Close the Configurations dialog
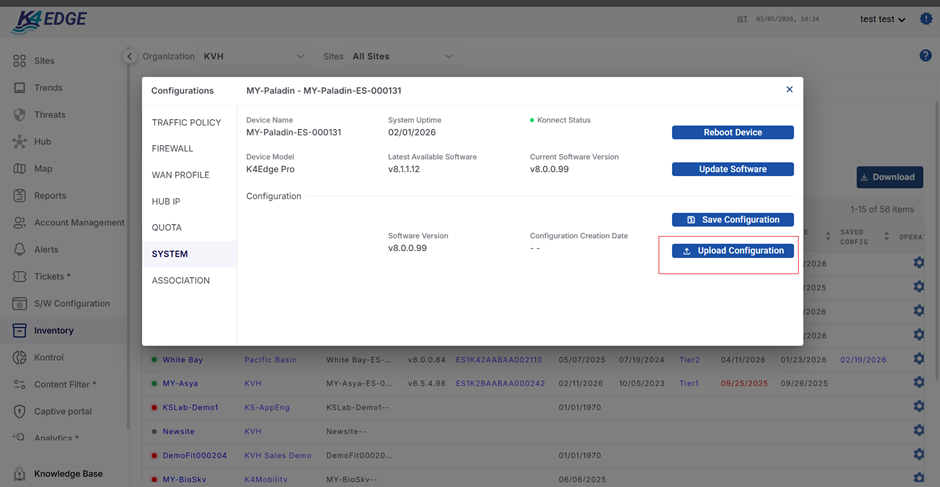Screen dimensions: 940x487 tap(789, 90)
